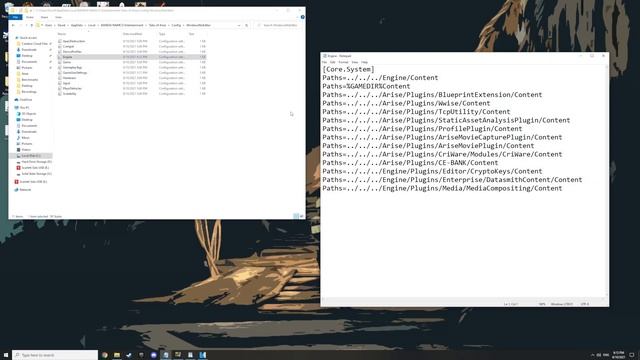Select the first file in the list
This screenshot has width=640, height=360.
pos(131,41)
